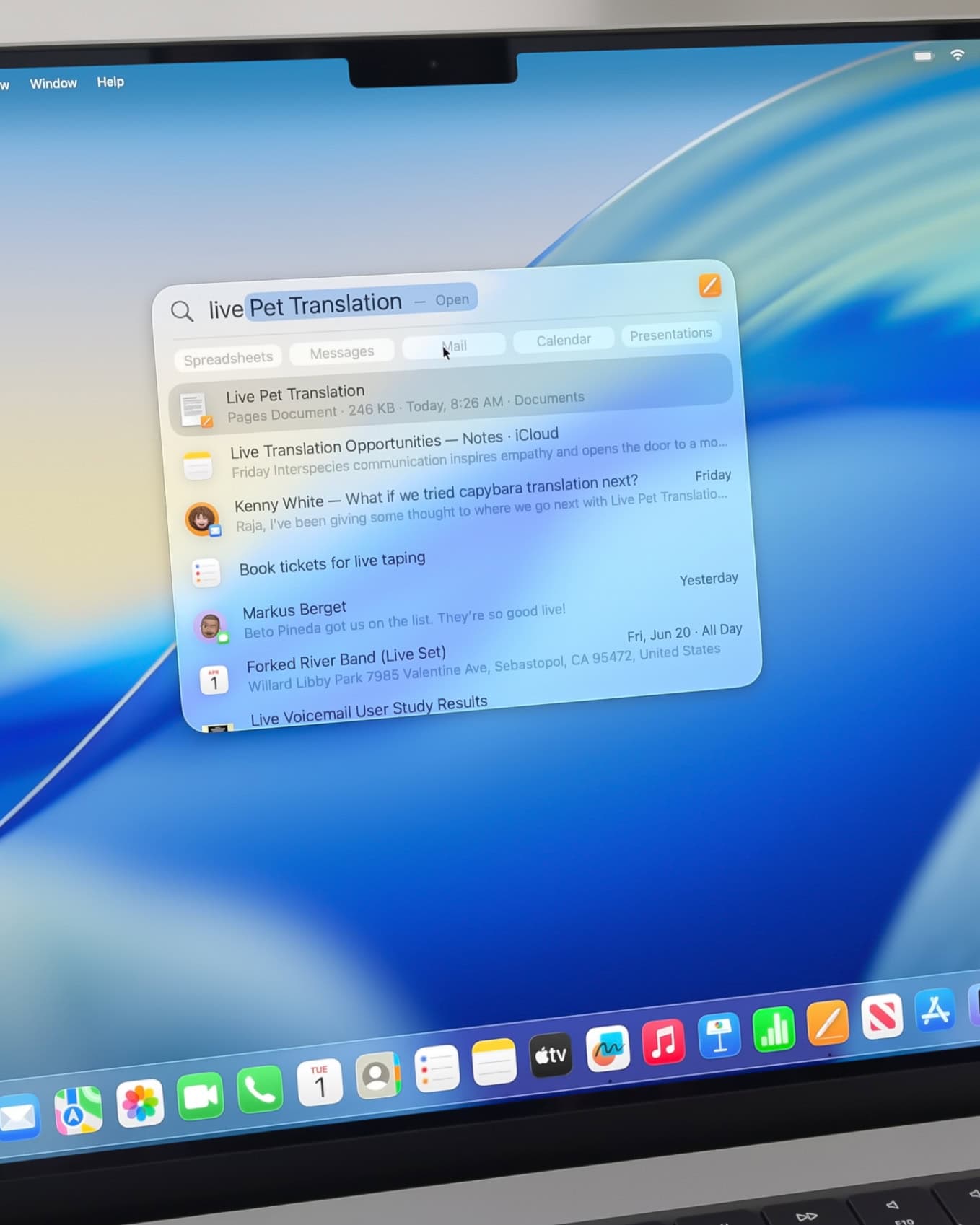Click calendar icon beside Forked River Band
Viewport: 980px width, 1225px height.
(x=214, y=680)
